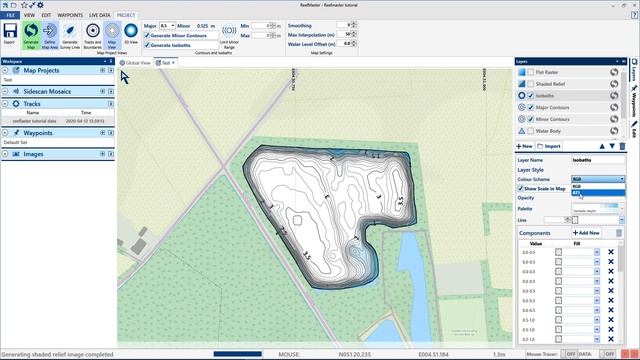The height and width of the screenshot is (360, 640).
Task: Open the Line style dropdown arrow
Action: tap(622, 220)
